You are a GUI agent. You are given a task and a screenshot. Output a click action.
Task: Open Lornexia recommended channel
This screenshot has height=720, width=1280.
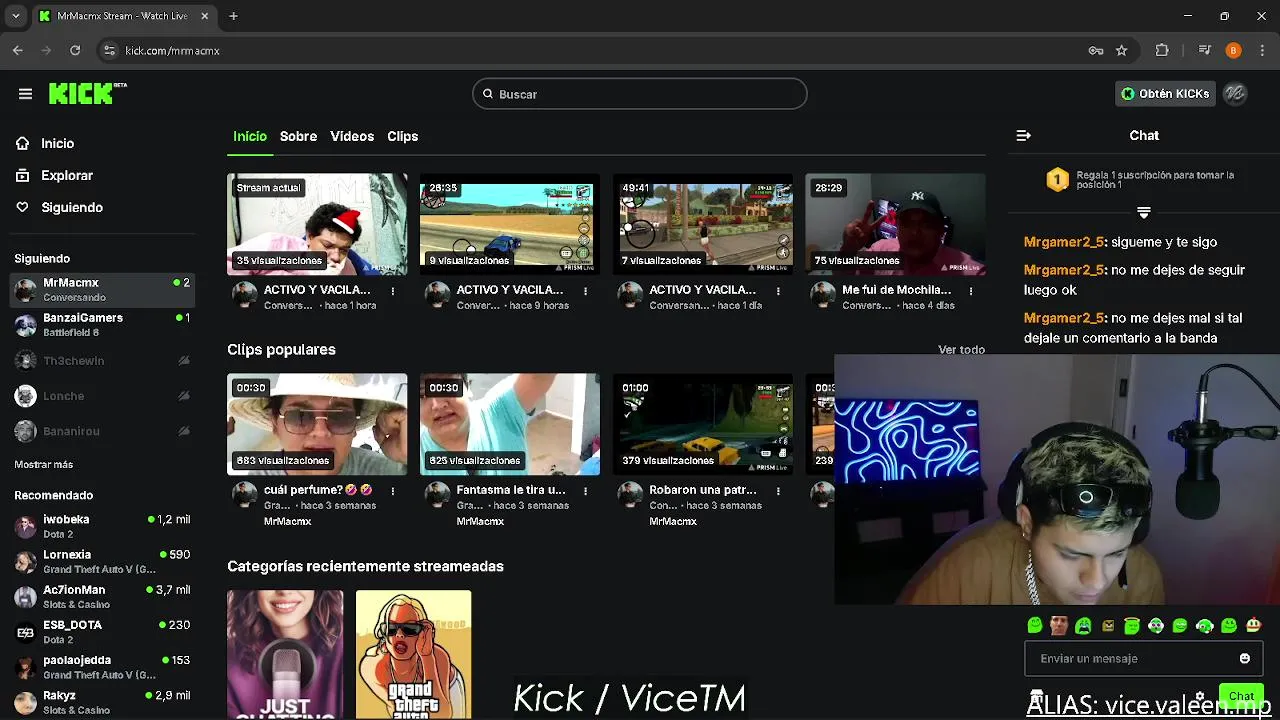102,561
